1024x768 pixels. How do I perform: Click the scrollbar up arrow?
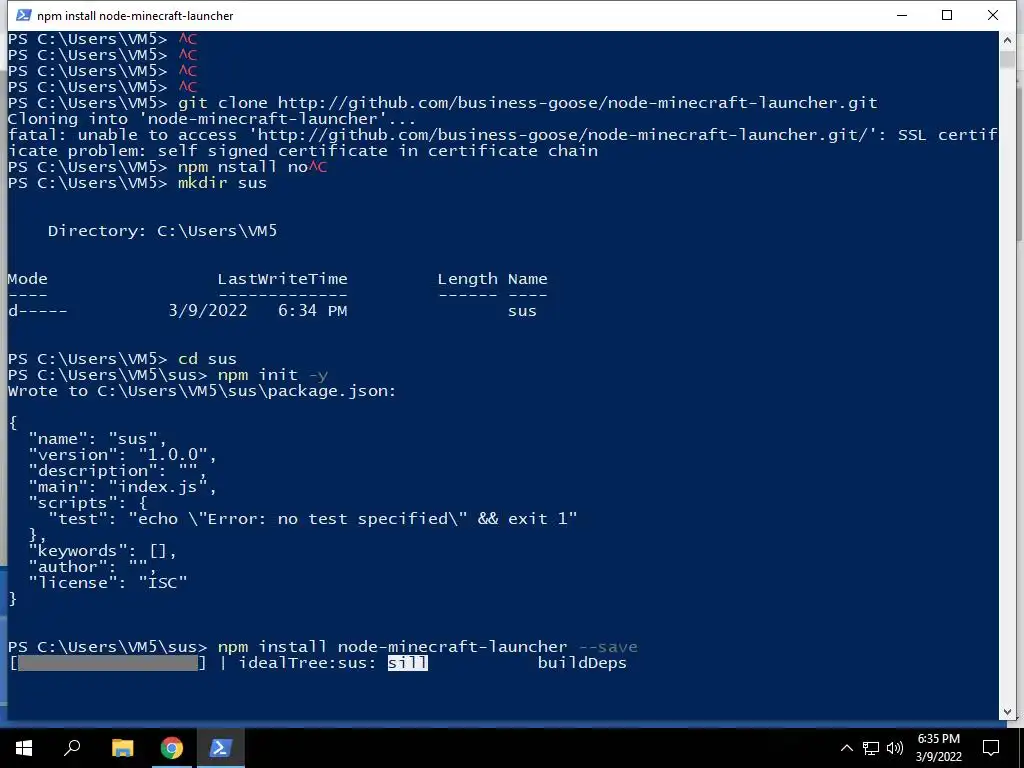[x=1007, y=40]
